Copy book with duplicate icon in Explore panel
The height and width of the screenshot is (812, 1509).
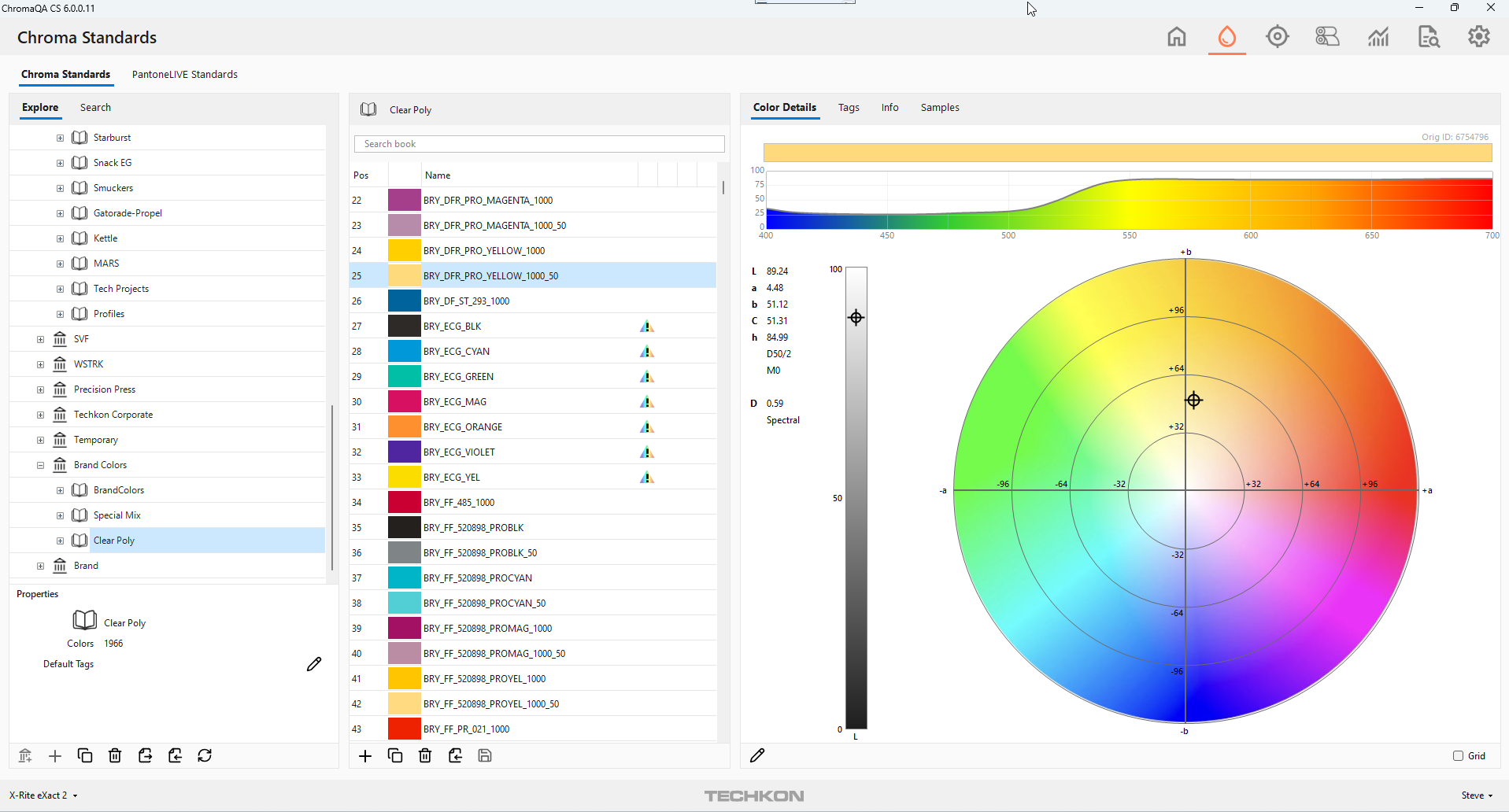[85, 755]
